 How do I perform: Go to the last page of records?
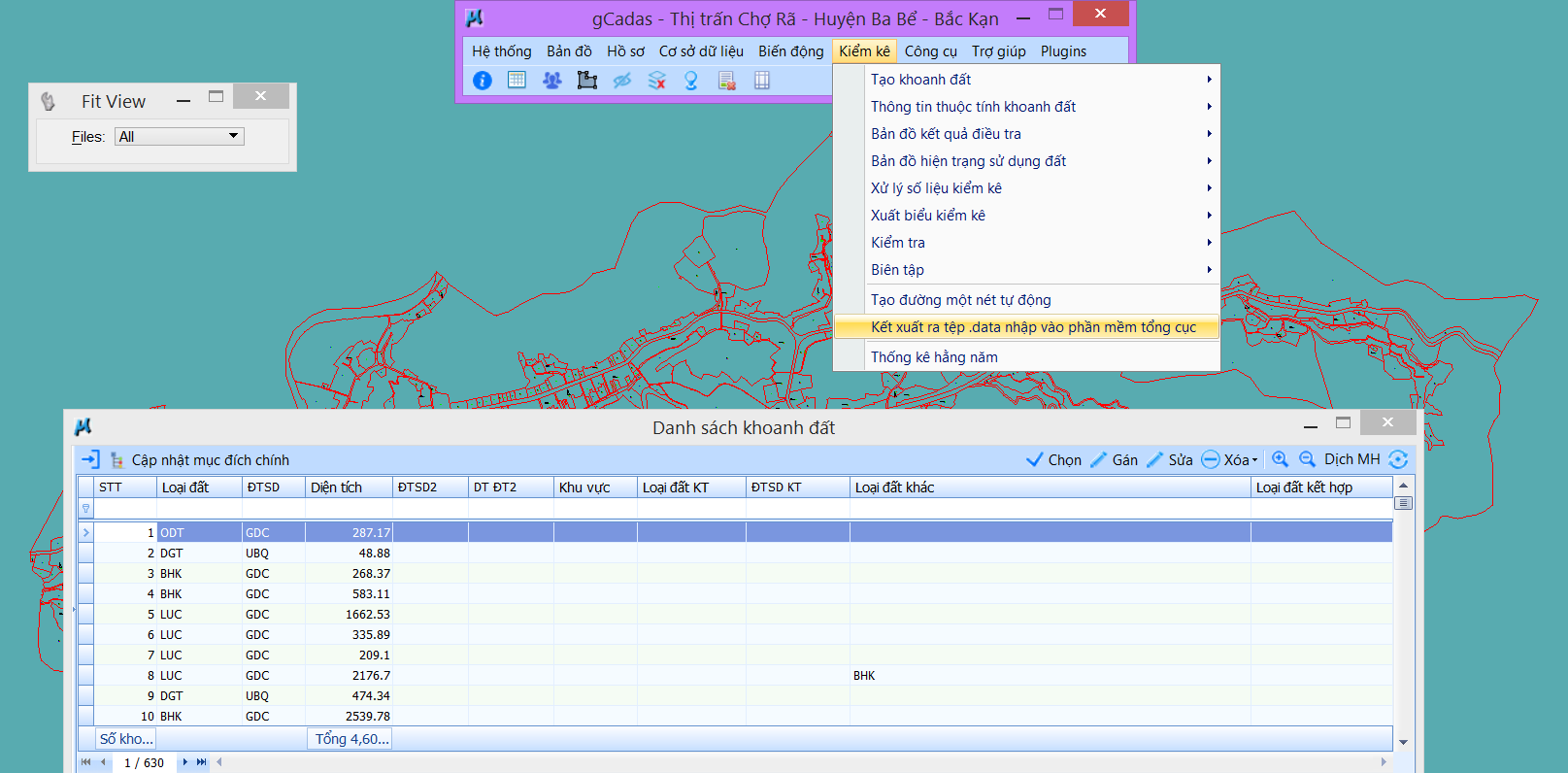pos(202,762)
